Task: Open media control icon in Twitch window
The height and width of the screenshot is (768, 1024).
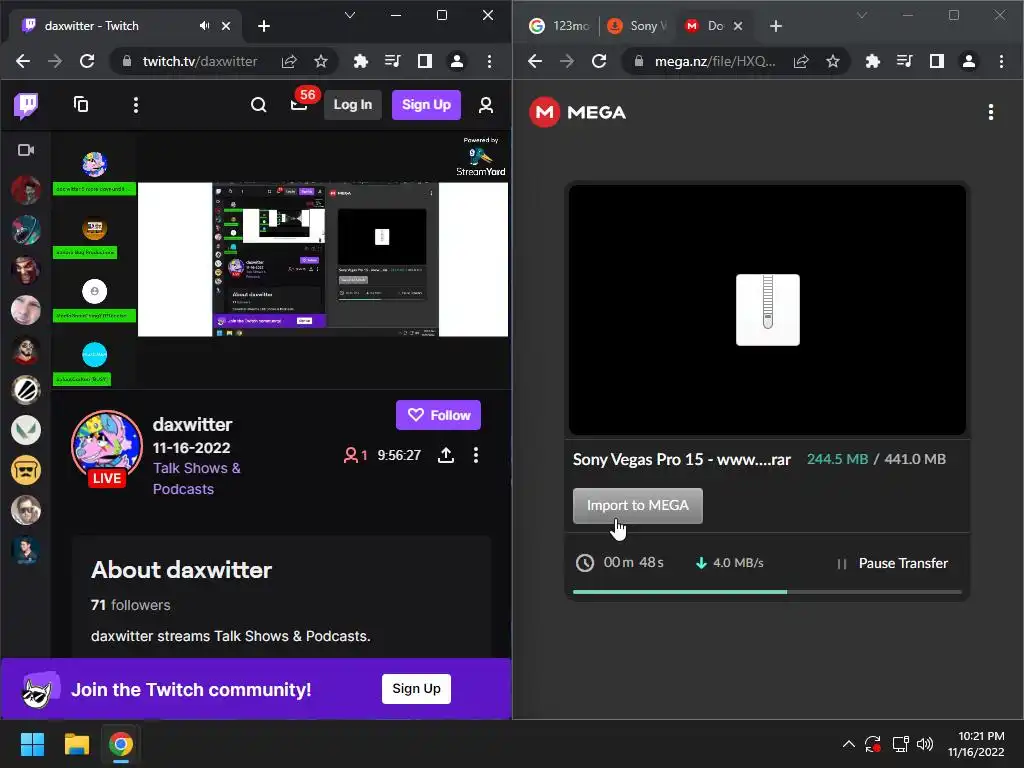Action: click(393, 61)
